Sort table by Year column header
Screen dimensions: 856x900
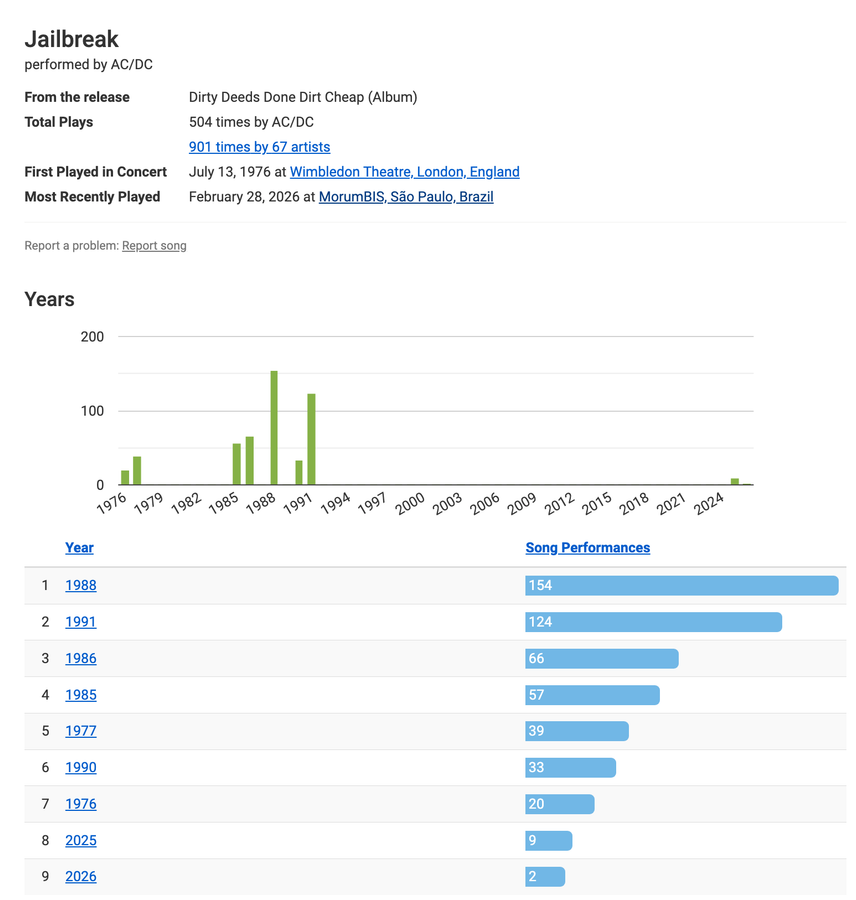click(79, 548)
